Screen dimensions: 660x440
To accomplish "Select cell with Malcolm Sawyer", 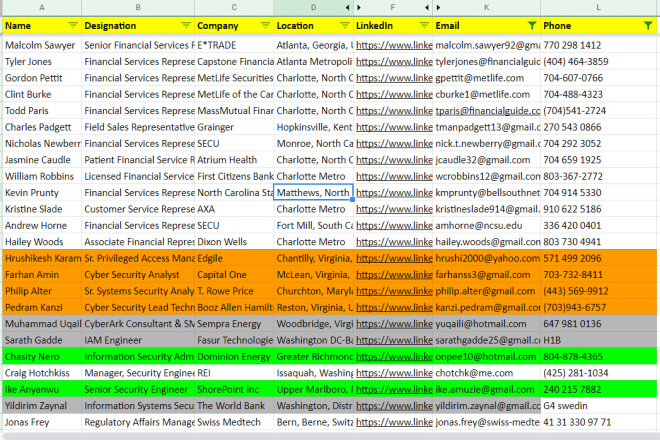I will point(42,45).
